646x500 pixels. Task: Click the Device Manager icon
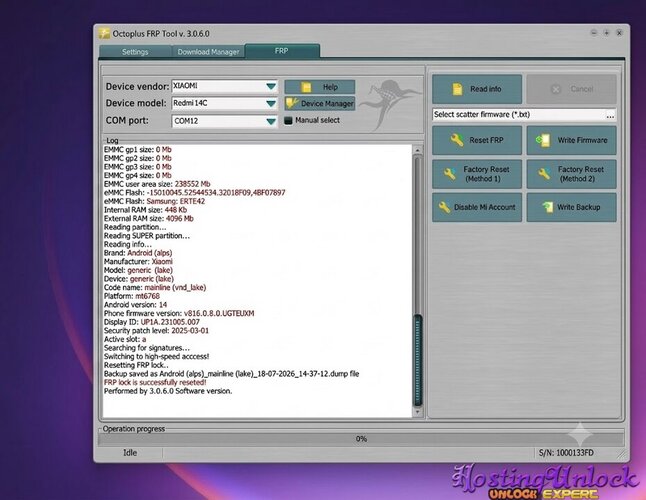(x=292, y=103)
